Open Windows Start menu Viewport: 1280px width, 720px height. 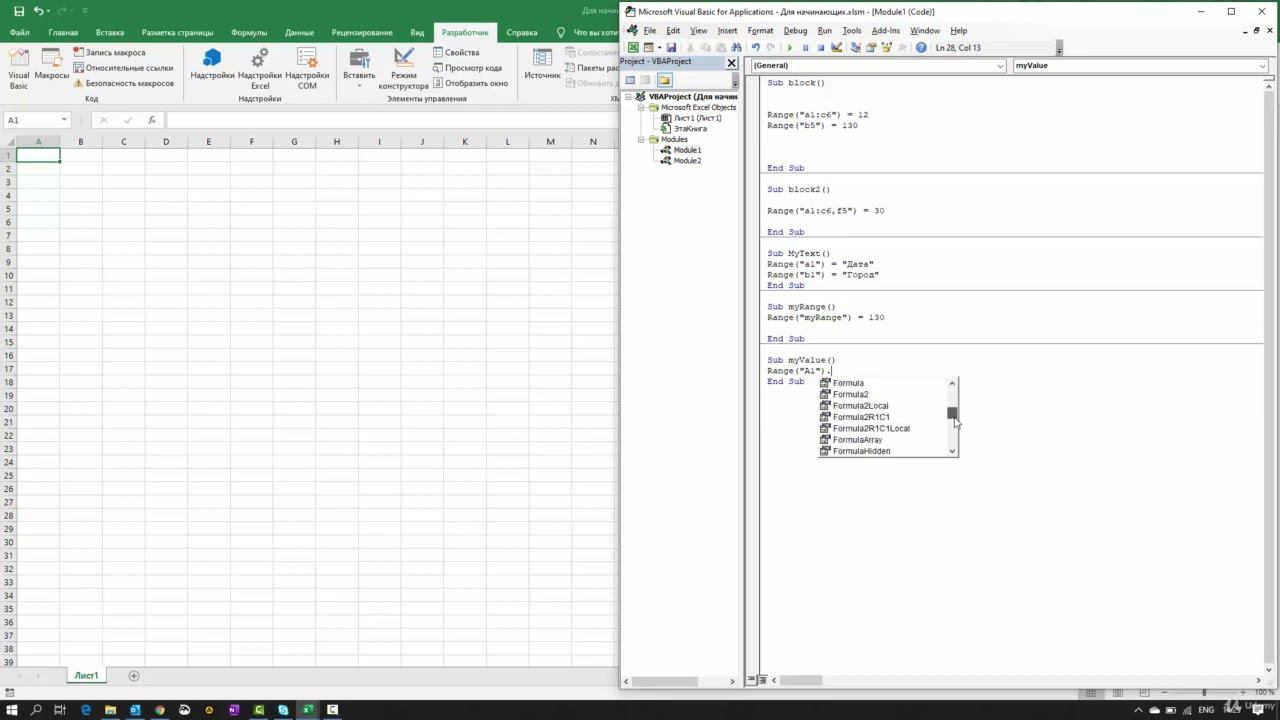[x=12, y=710]
